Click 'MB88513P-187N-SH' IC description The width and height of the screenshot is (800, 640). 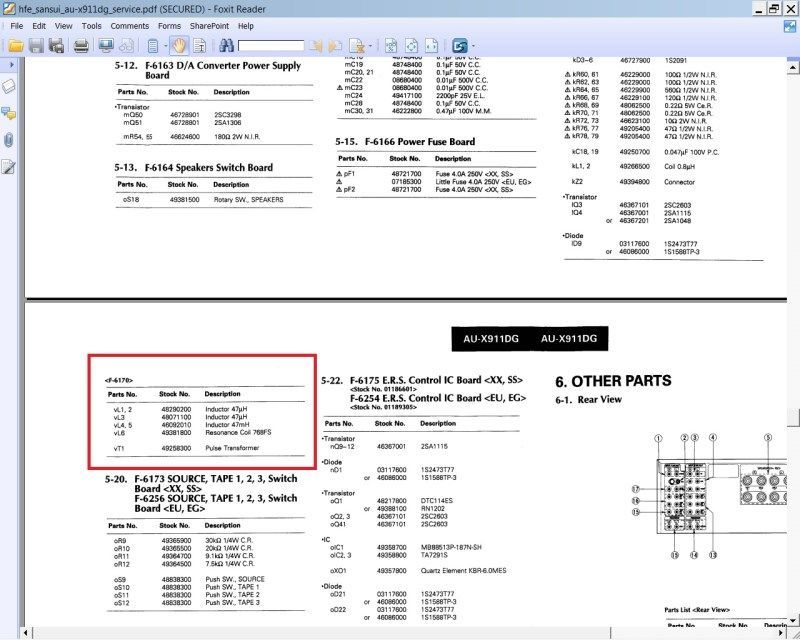[x=451, y=547]
